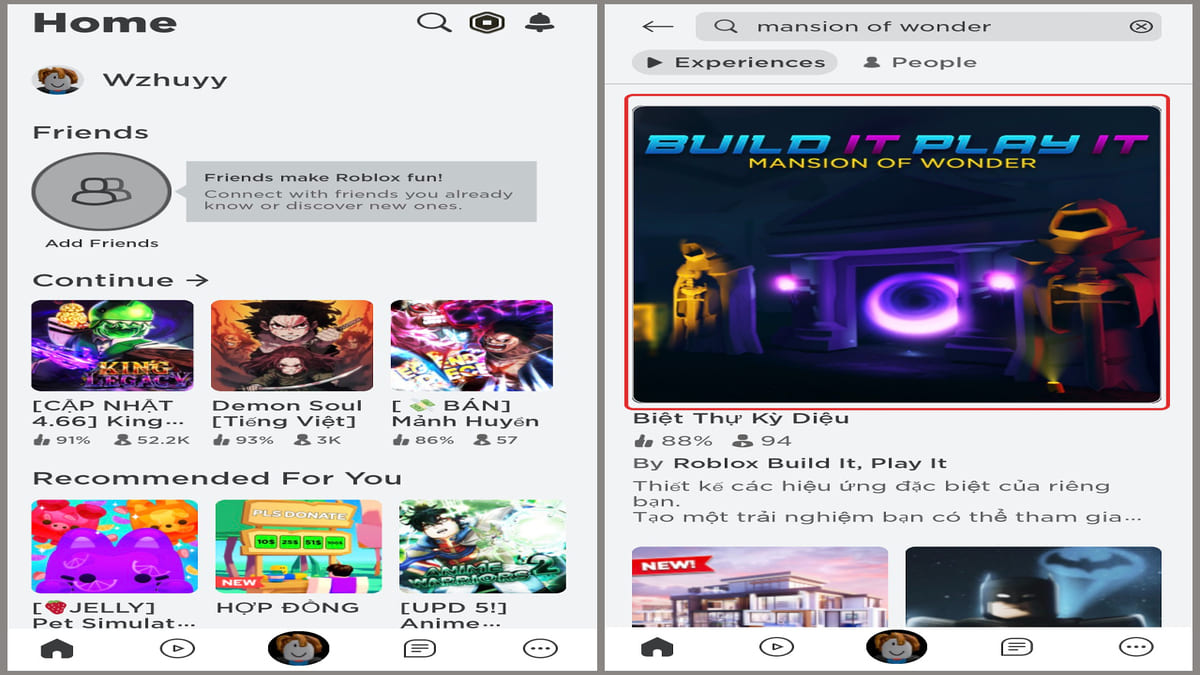Go to Home in right bottom bar
This screenshot has height=675, width=1200.
[656, 648]
